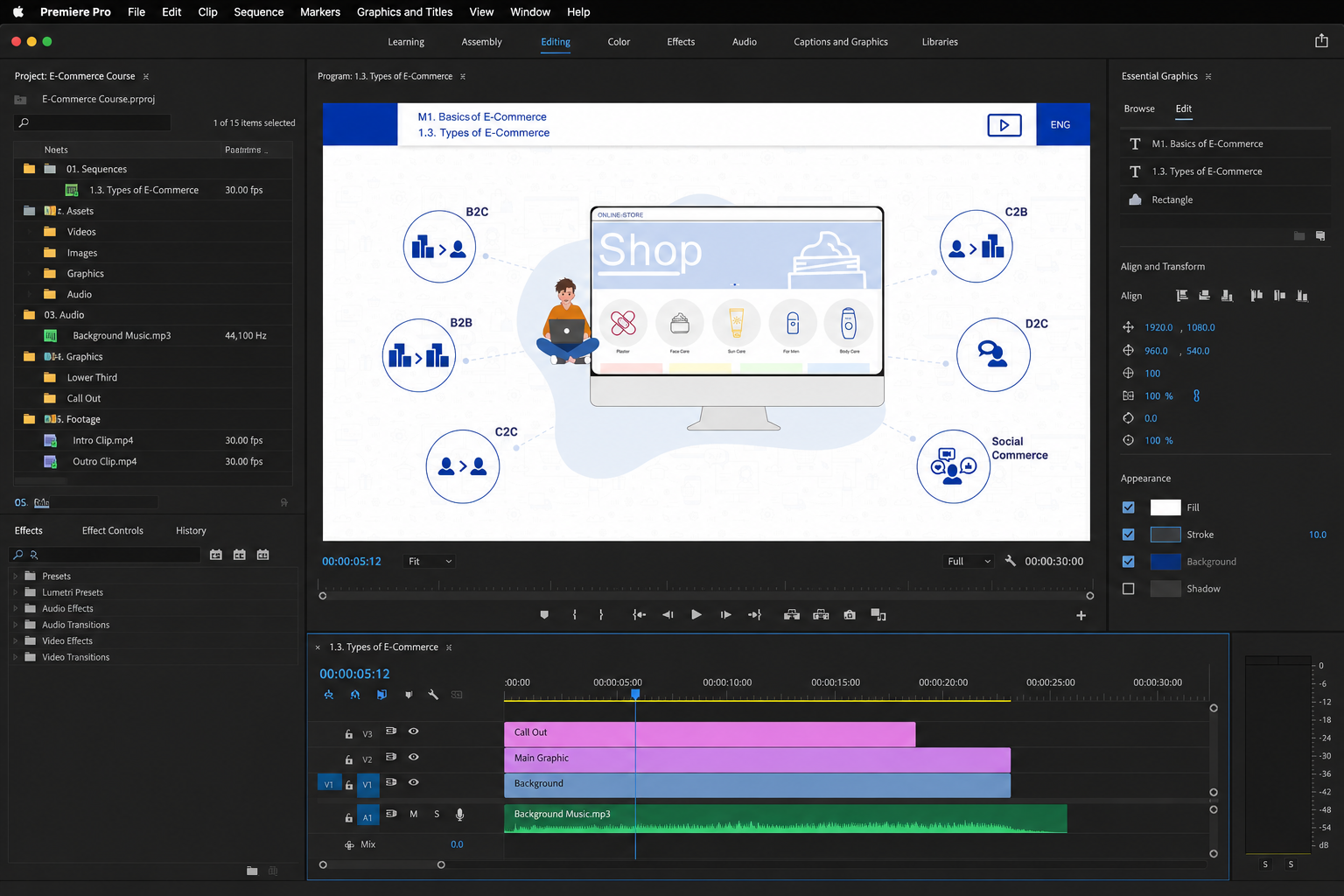
Task: Expand the Presets effects folder
Action: tap(15, 577)
